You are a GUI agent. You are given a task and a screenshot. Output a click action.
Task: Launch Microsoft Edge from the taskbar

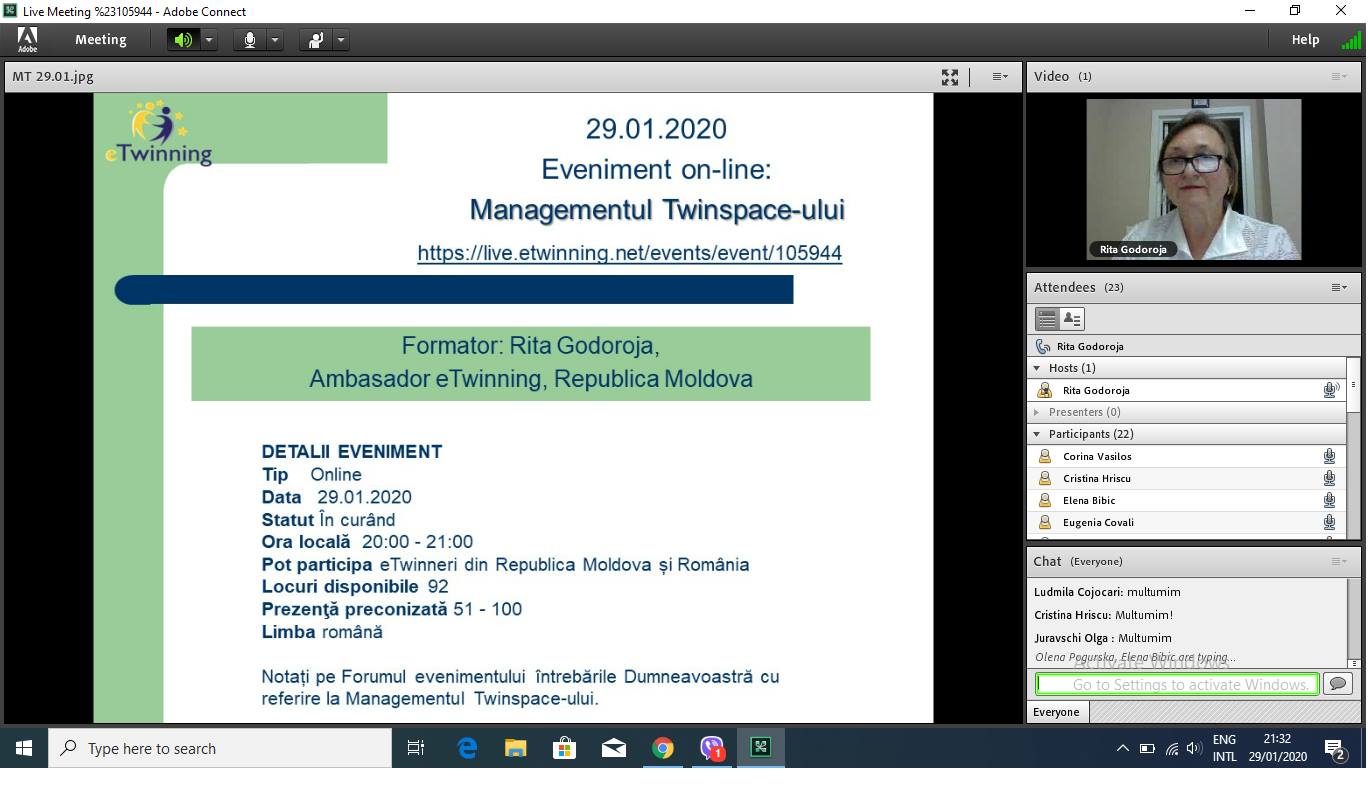467,748
